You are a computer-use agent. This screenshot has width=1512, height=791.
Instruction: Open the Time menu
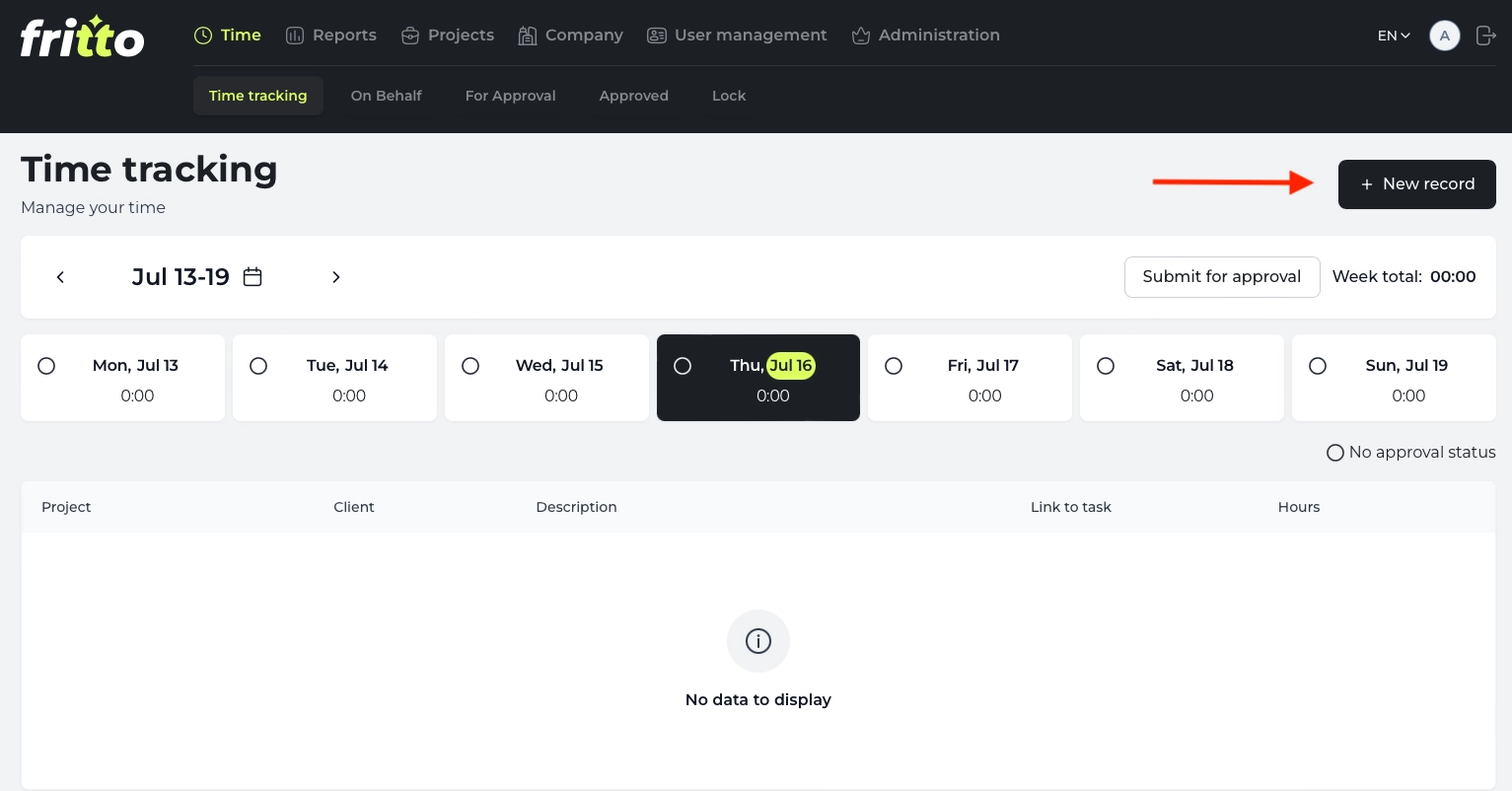pyautogui.click(x=228, y=36)
